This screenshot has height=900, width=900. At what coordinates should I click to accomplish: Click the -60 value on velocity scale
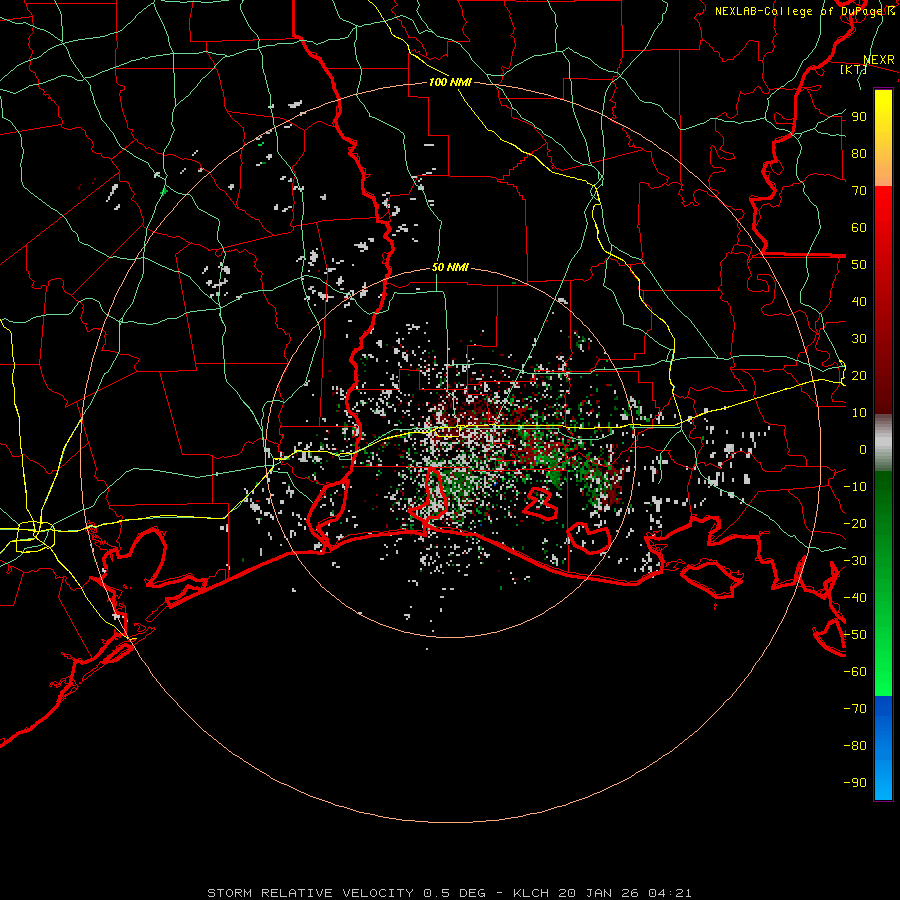(855, 672)
